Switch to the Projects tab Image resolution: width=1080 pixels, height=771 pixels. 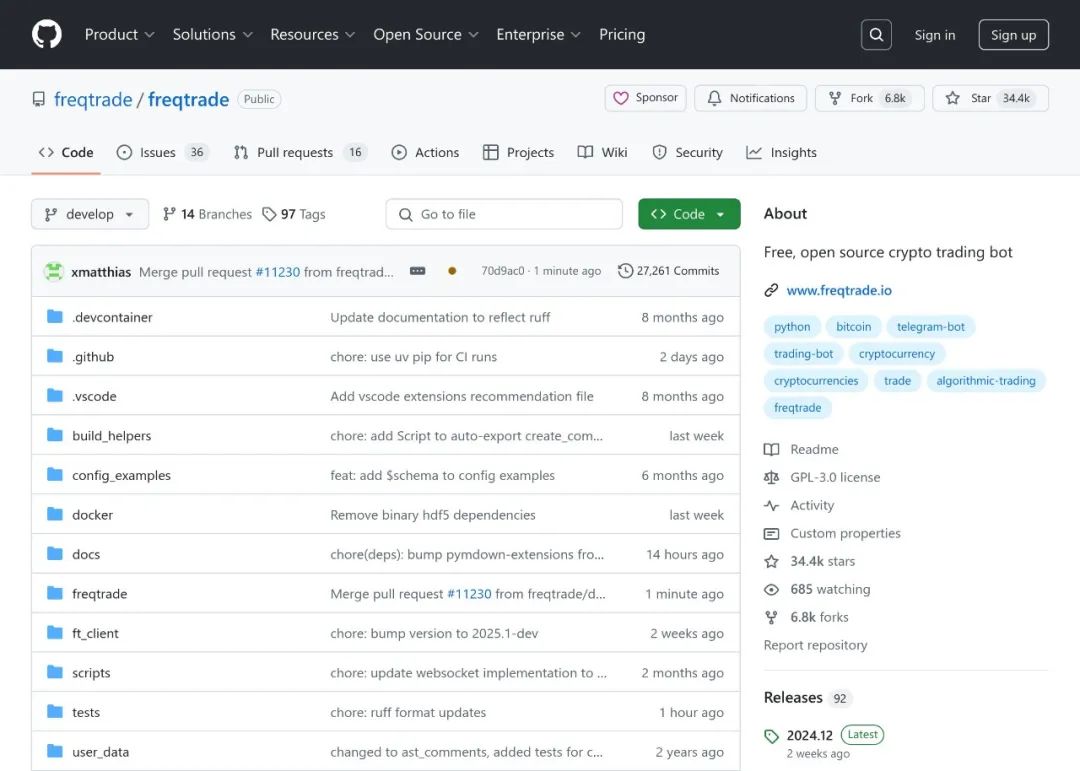pyautogui.click(x=519, y=152)
